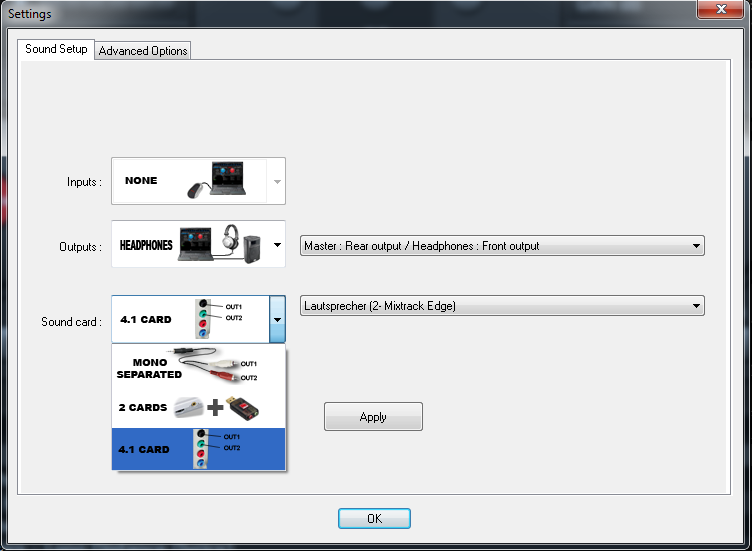Choose 2 CARDS from the sound card list
This screenshot has height=551, width=752.
coord(198,408)
